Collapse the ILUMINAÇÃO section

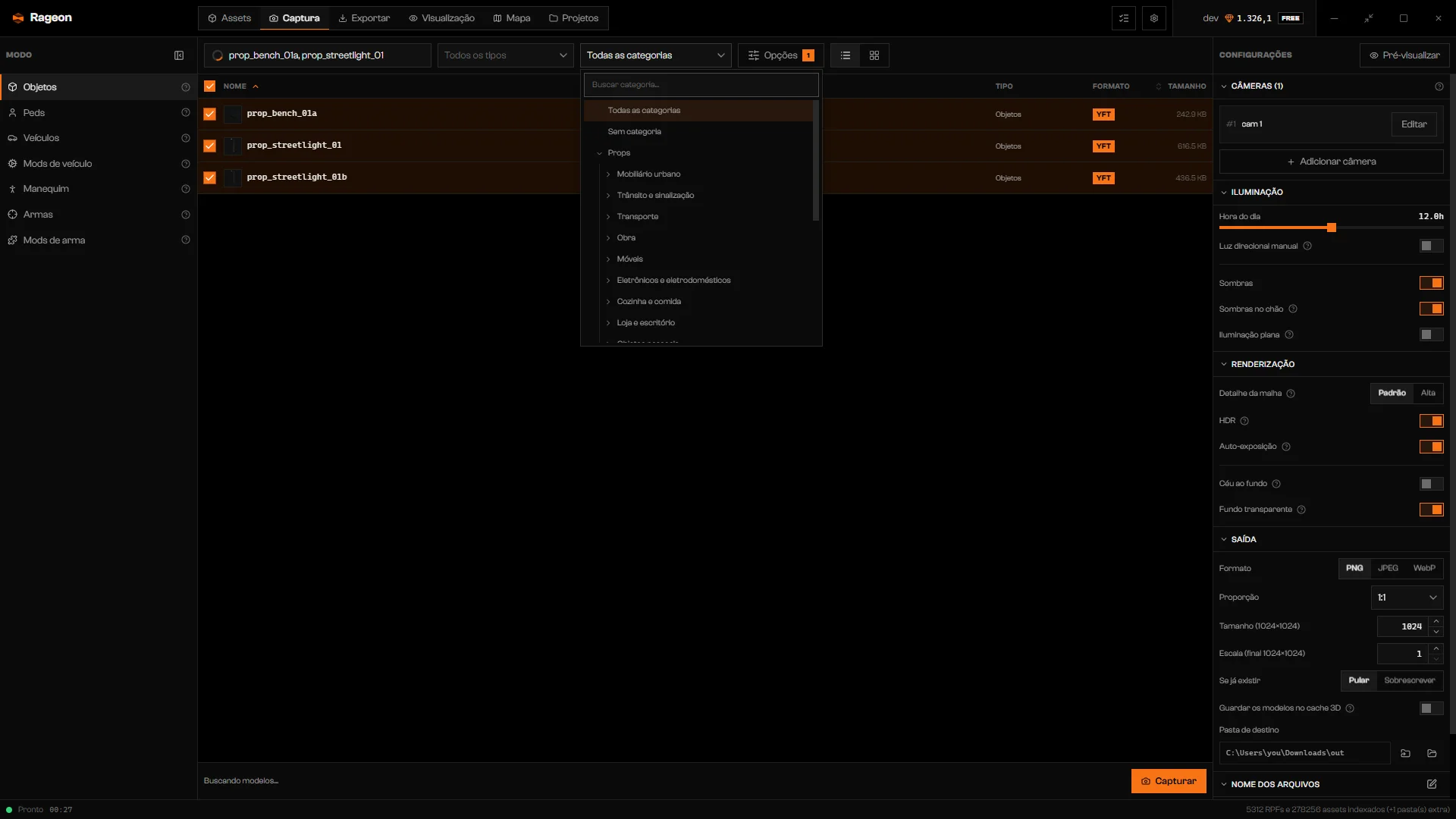(1223, 193)
